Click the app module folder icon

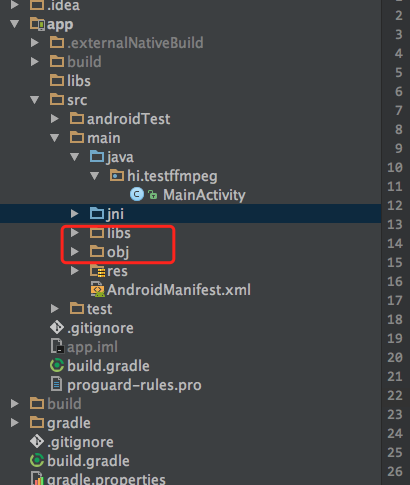tap(37, 24)
